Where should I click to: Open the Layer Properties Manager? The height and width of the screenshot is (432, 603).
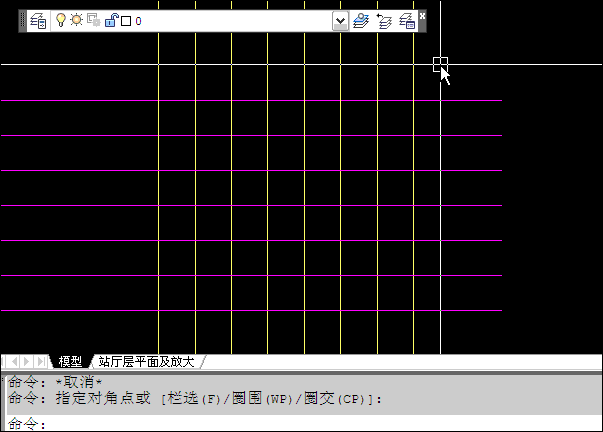(x=38, y=21)
